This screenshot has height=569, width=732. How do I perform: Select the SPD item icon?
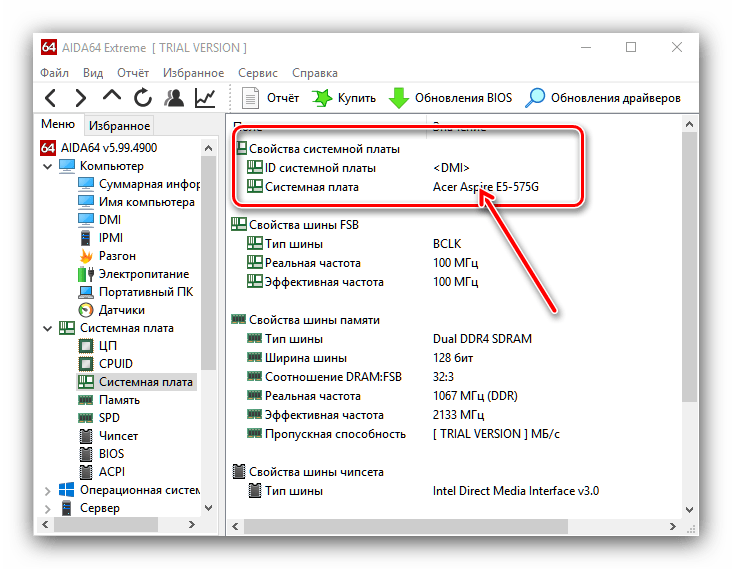pos(85,418)
